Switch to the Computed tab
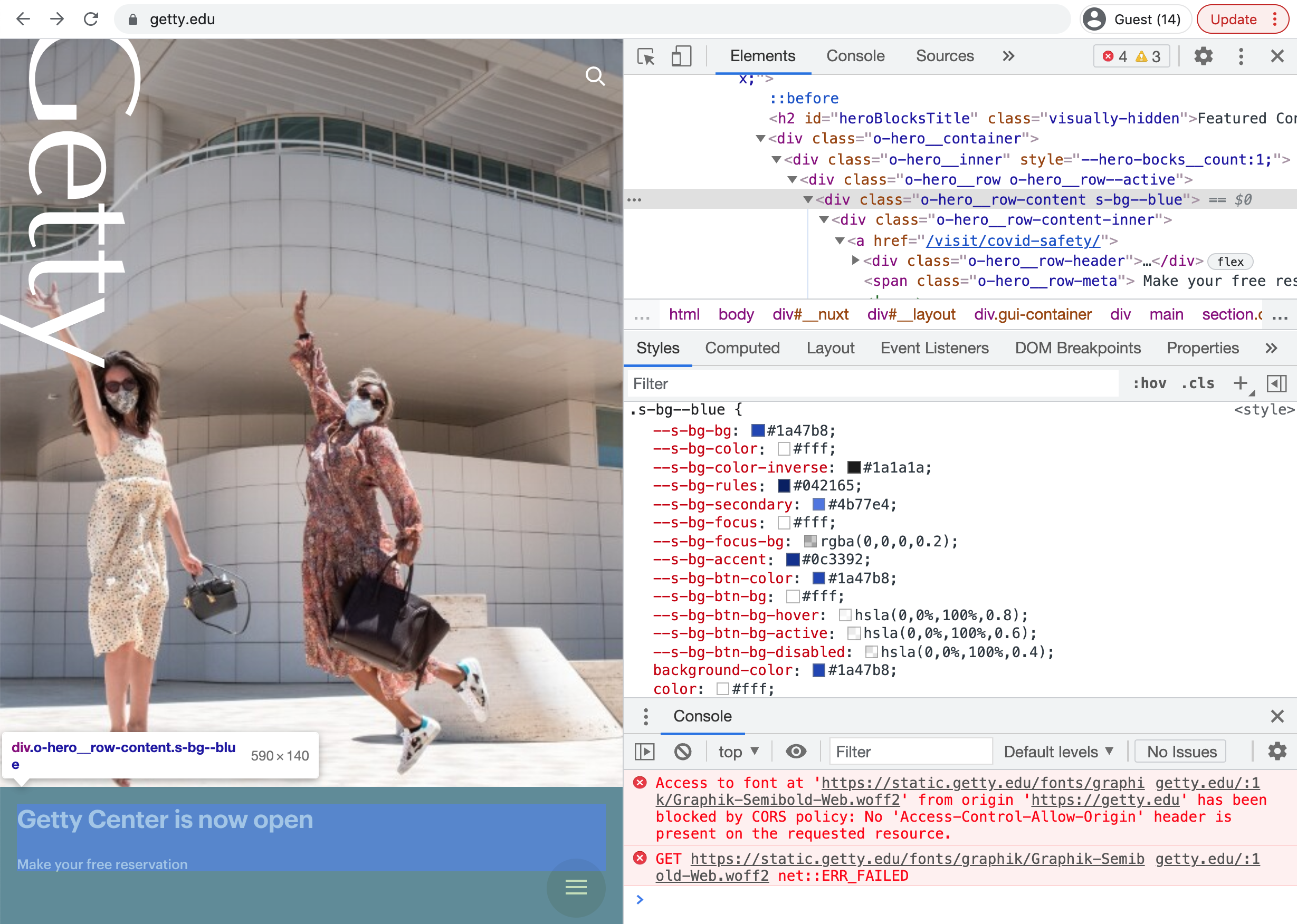The height and width of the screenshot is (924, 1297). 742,348
